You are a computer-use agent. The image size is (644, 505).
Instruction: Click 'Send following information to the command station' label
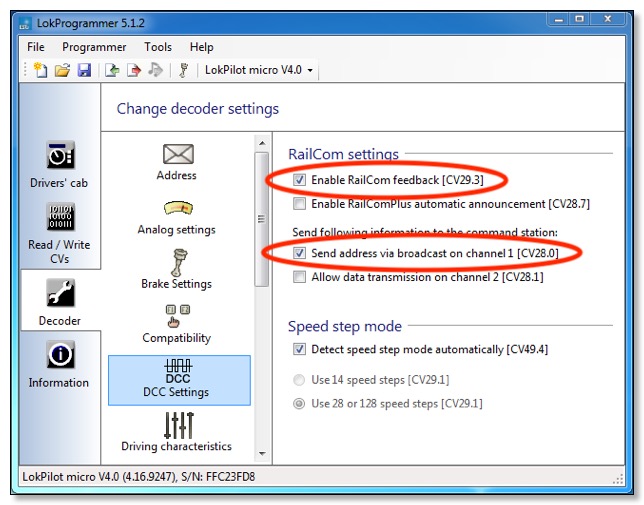pyautogui.click(x=425, y=232)
